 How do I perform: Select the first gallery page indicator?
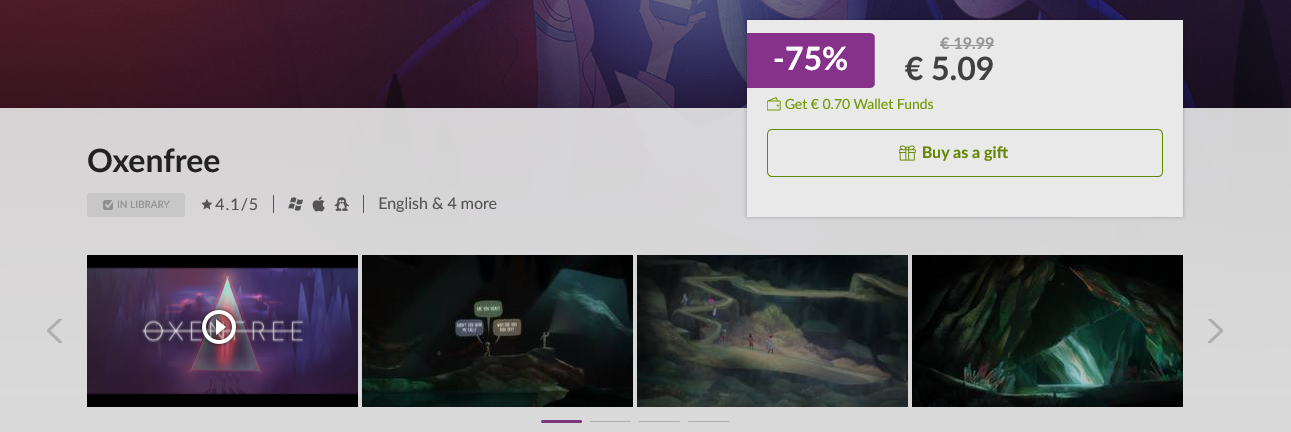pos(561,421)
